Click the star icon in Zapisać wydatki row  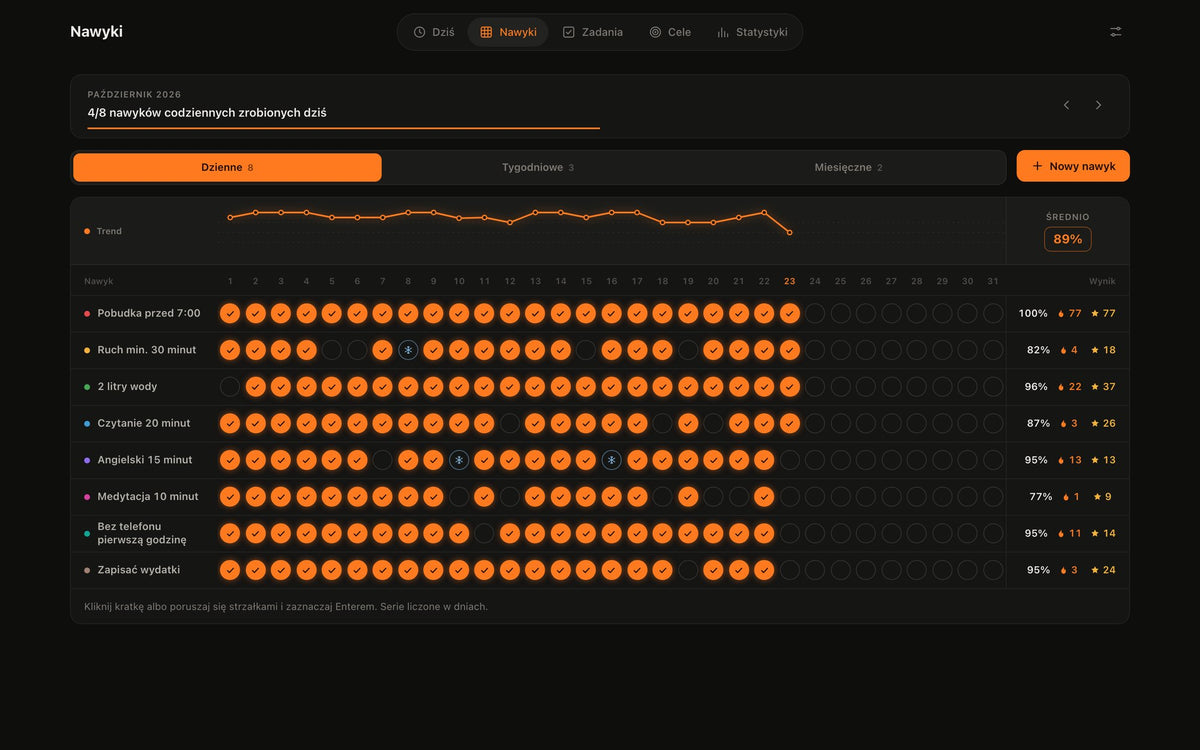coord(1095,570)
